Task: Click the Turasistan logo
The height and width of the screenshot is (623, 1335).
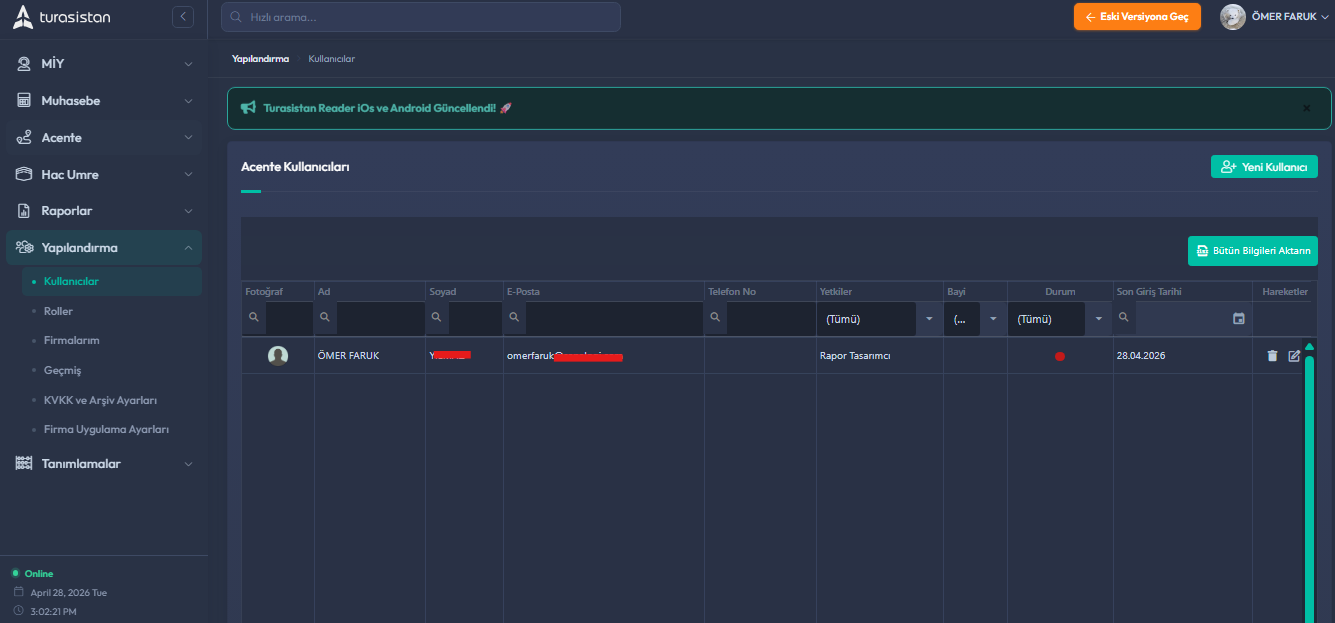Action: click(x=62, y=17)
